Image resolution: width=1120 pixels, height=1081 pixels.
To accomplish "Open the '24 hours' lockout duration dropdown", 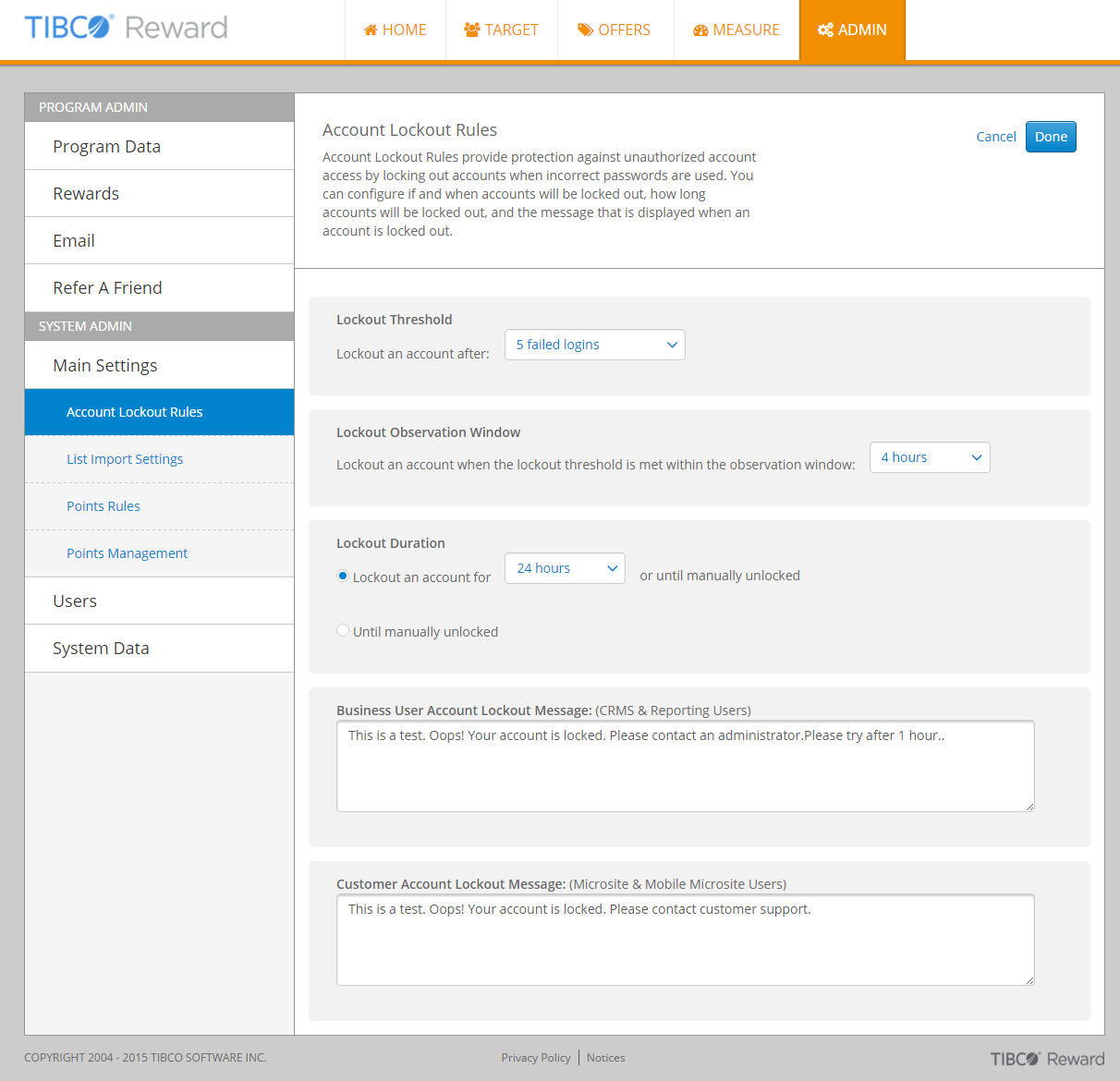I will point(565,568).
